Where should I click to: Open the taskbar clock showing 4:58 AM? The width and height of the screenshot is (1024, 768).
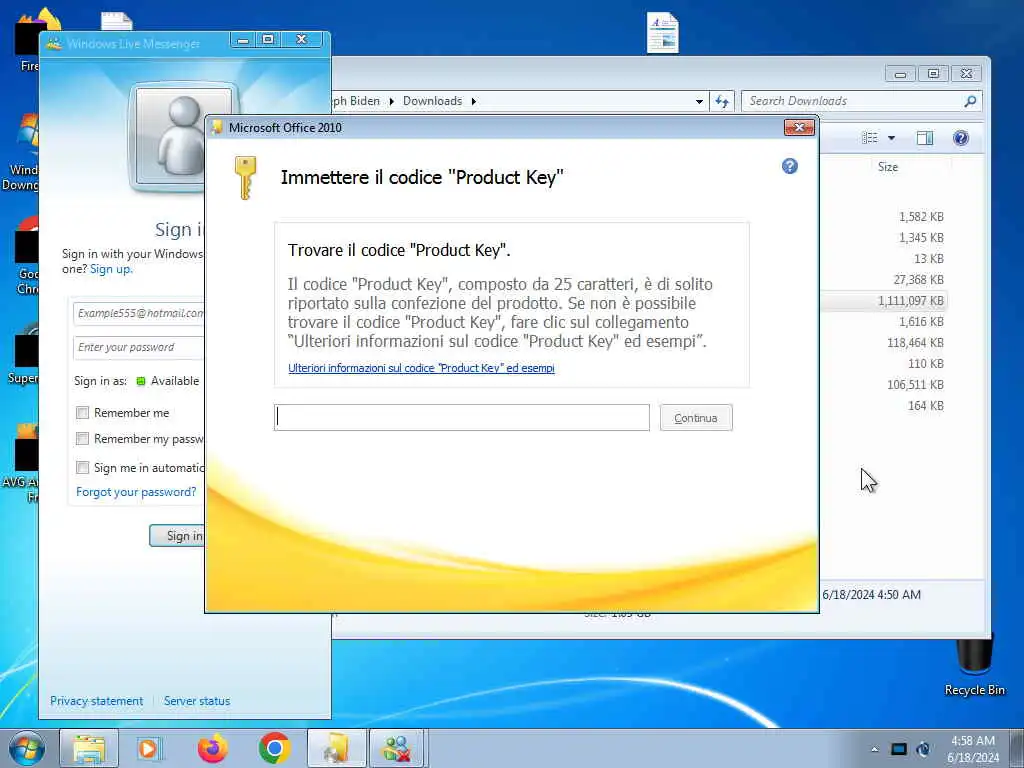(973, 749)
